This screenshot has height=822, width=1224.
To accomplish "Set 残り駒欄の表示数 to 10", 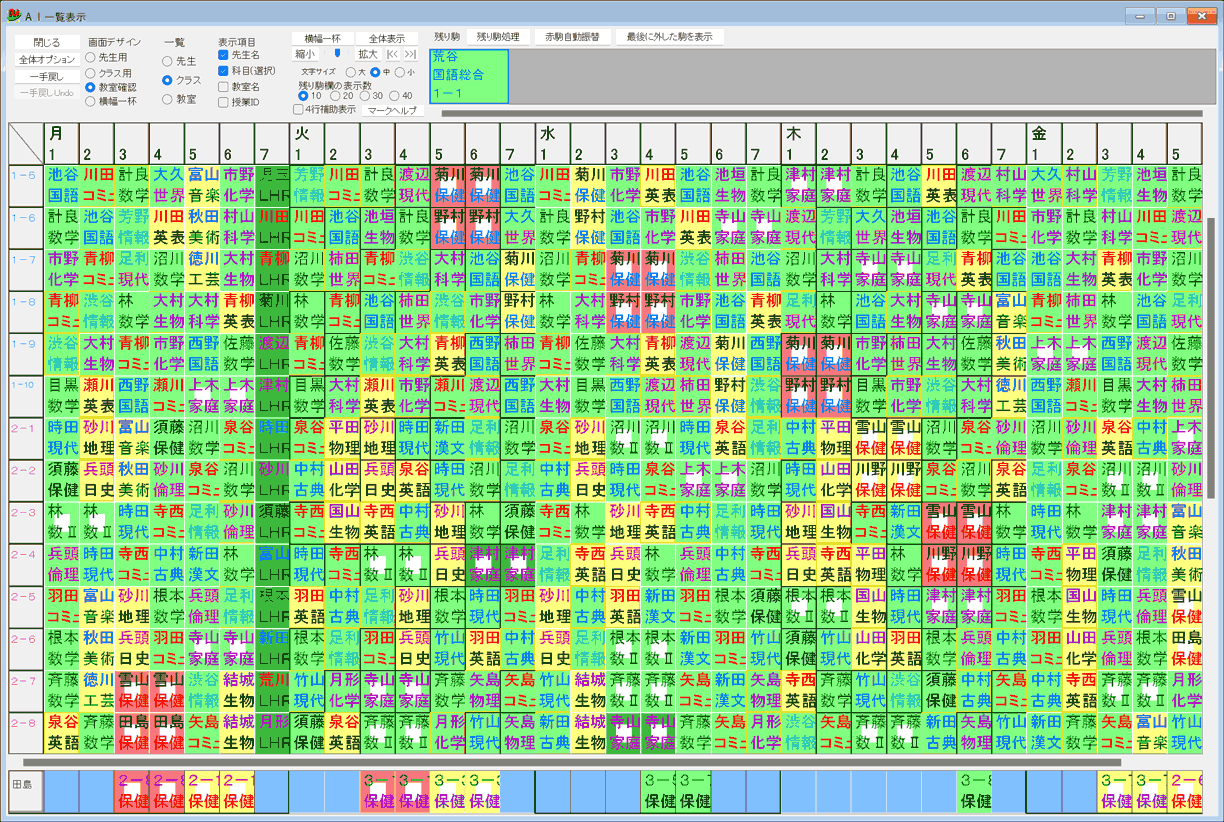I will 310,96.
